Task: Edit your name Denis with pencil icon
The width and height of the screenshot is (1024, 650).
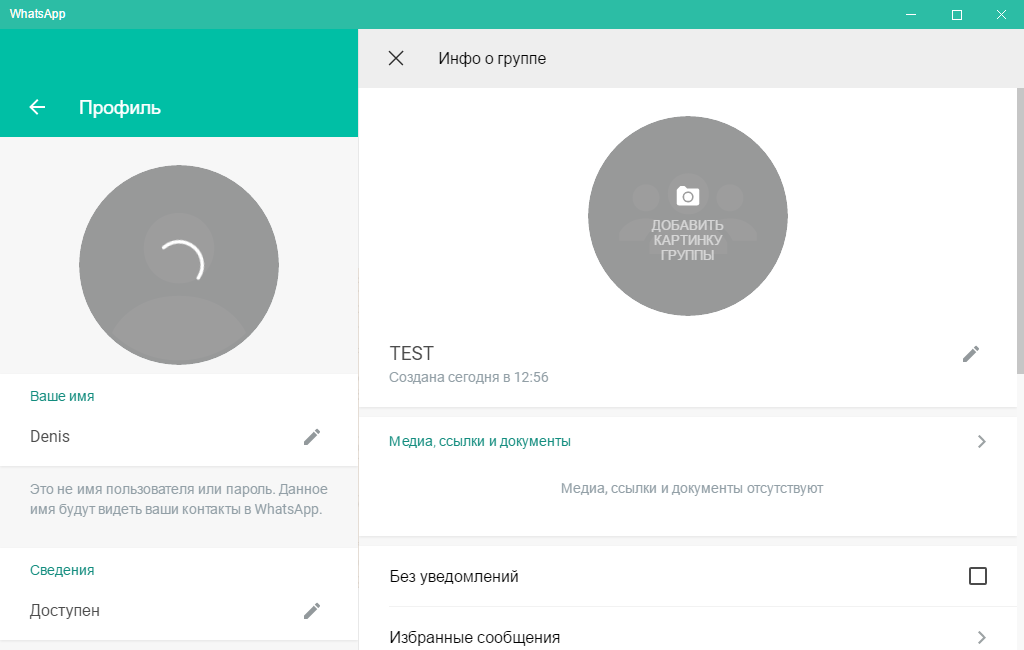Action: point(312,437)
